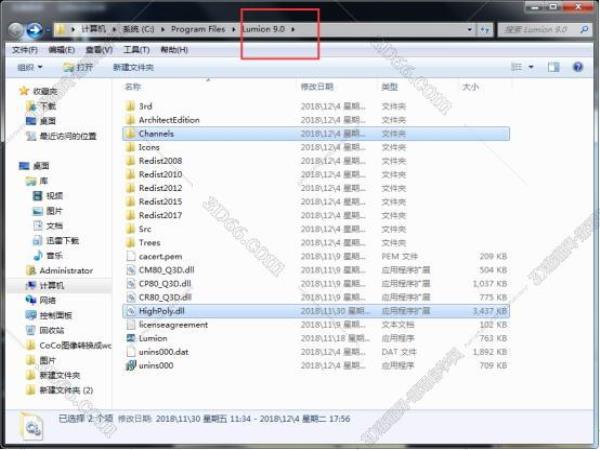Viewport: 600px width, 450px height.
Task: Open Administrator in the sidebar
Action: click(66, 271)
